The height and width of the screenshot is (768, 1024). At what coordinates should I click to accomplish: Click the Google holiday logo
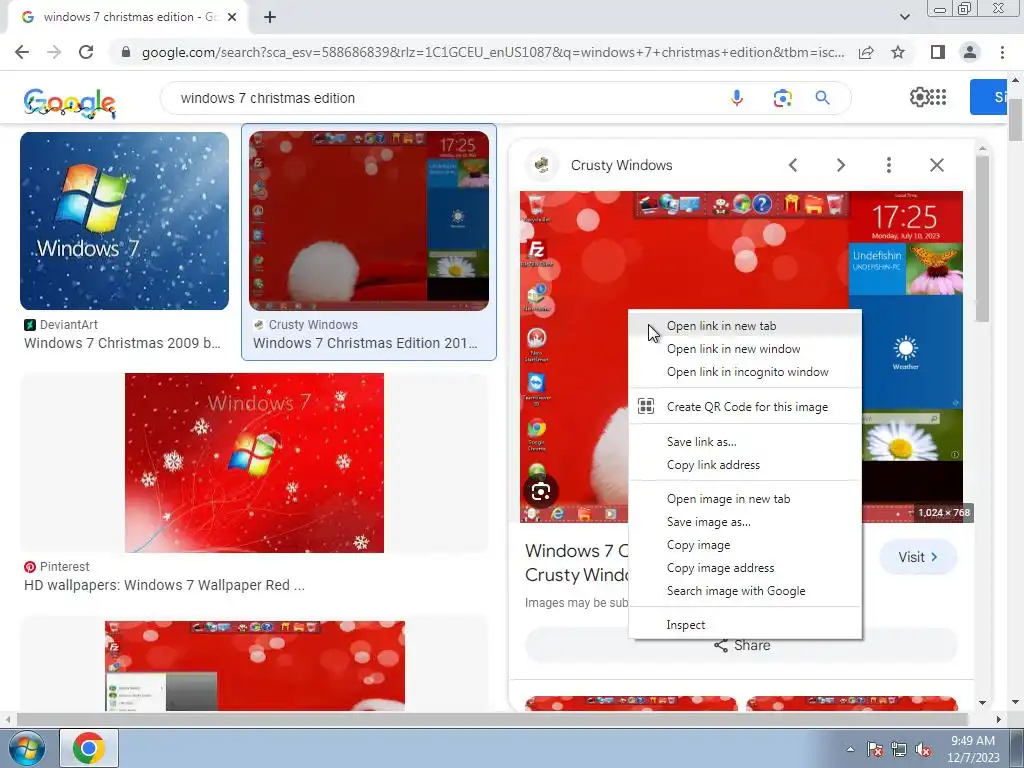tap(70, 103)
